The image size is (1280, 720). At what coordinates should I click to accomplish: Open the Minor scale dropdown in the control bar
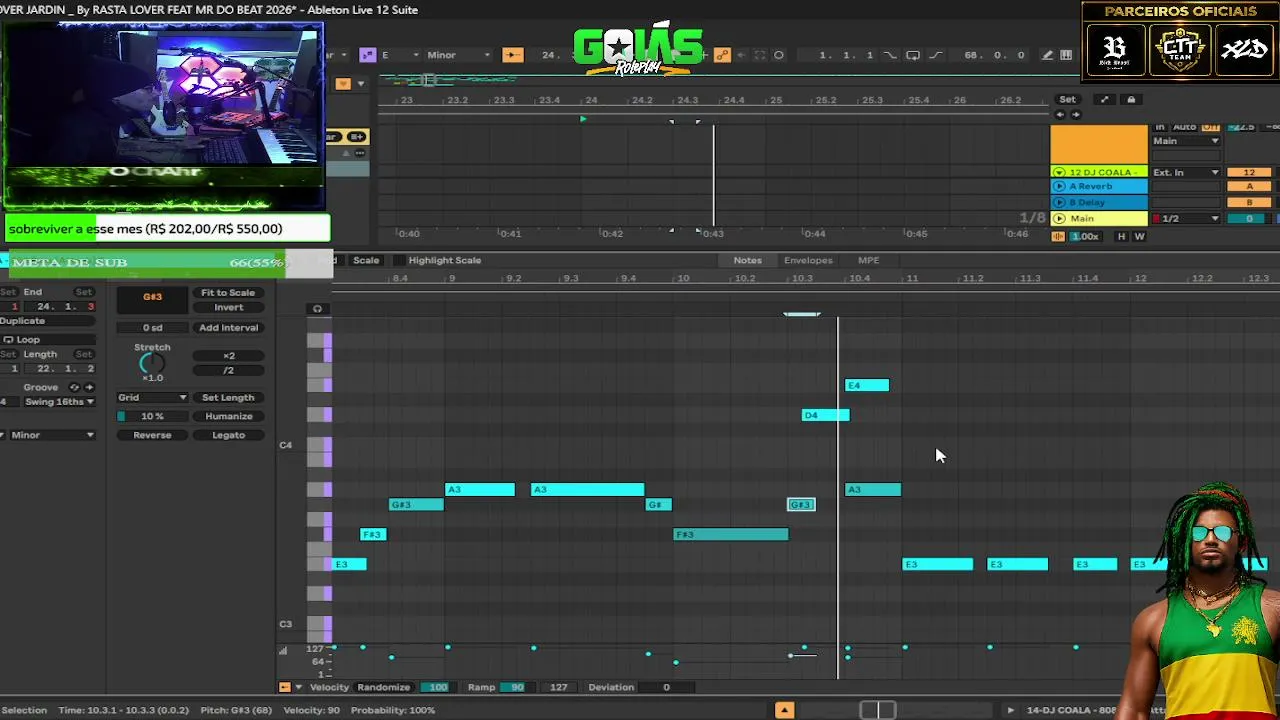click(459, 55)
